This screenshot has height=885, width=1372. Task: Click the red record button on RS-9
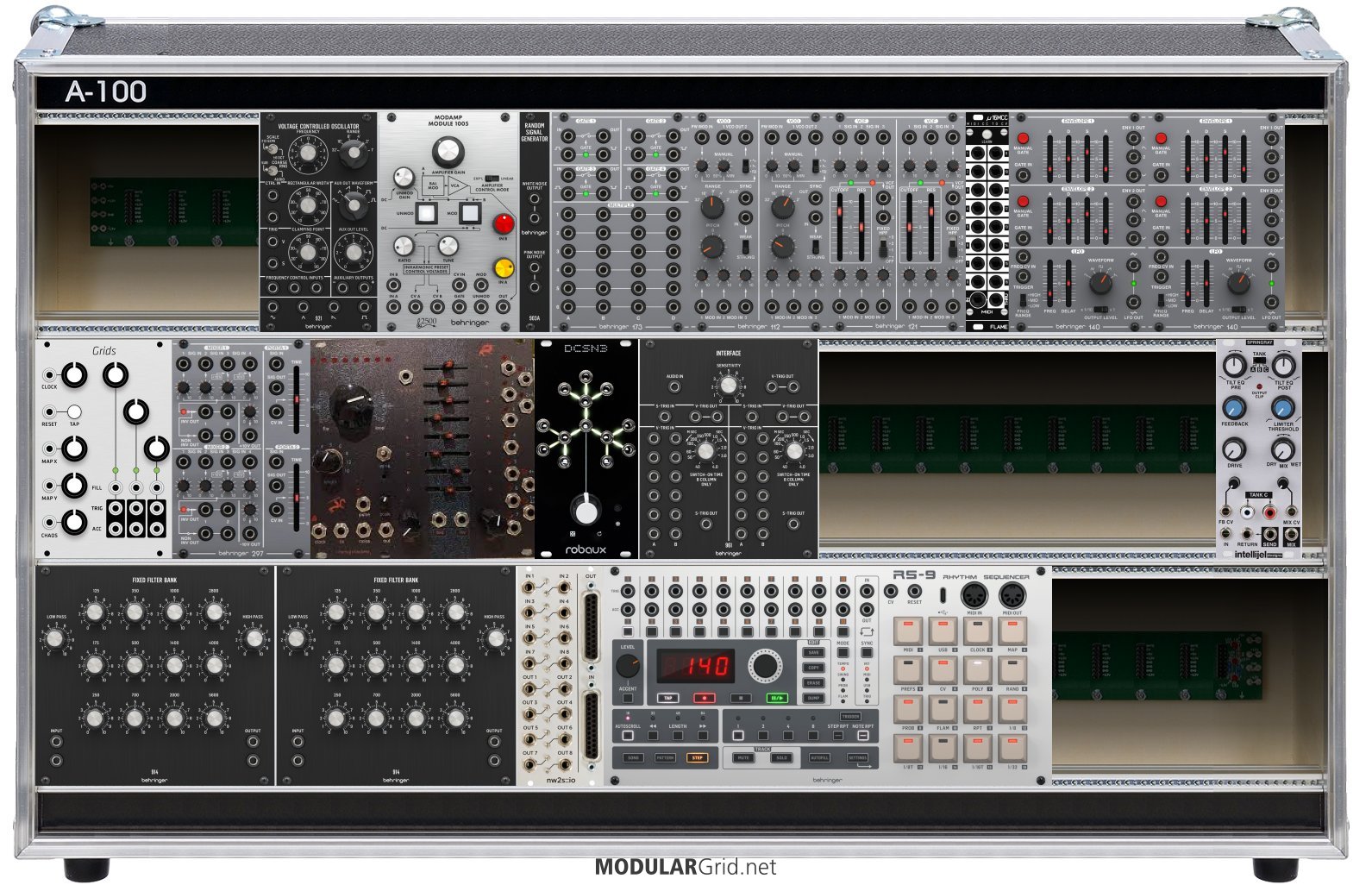coord(705,698)
